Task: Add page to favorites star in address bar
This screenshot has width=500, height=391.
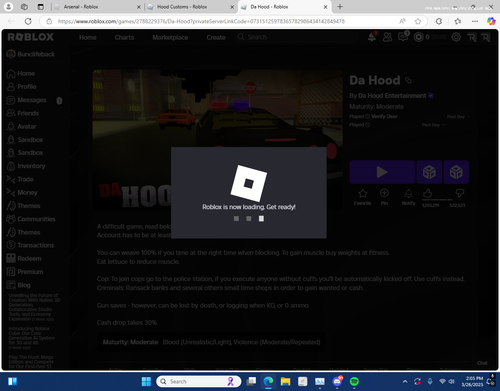Action: [x=418, y=21]
